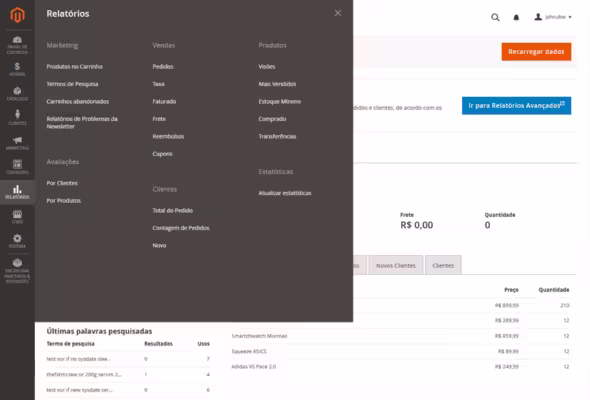Open the Mais Vendidos report

coord(277,84)
